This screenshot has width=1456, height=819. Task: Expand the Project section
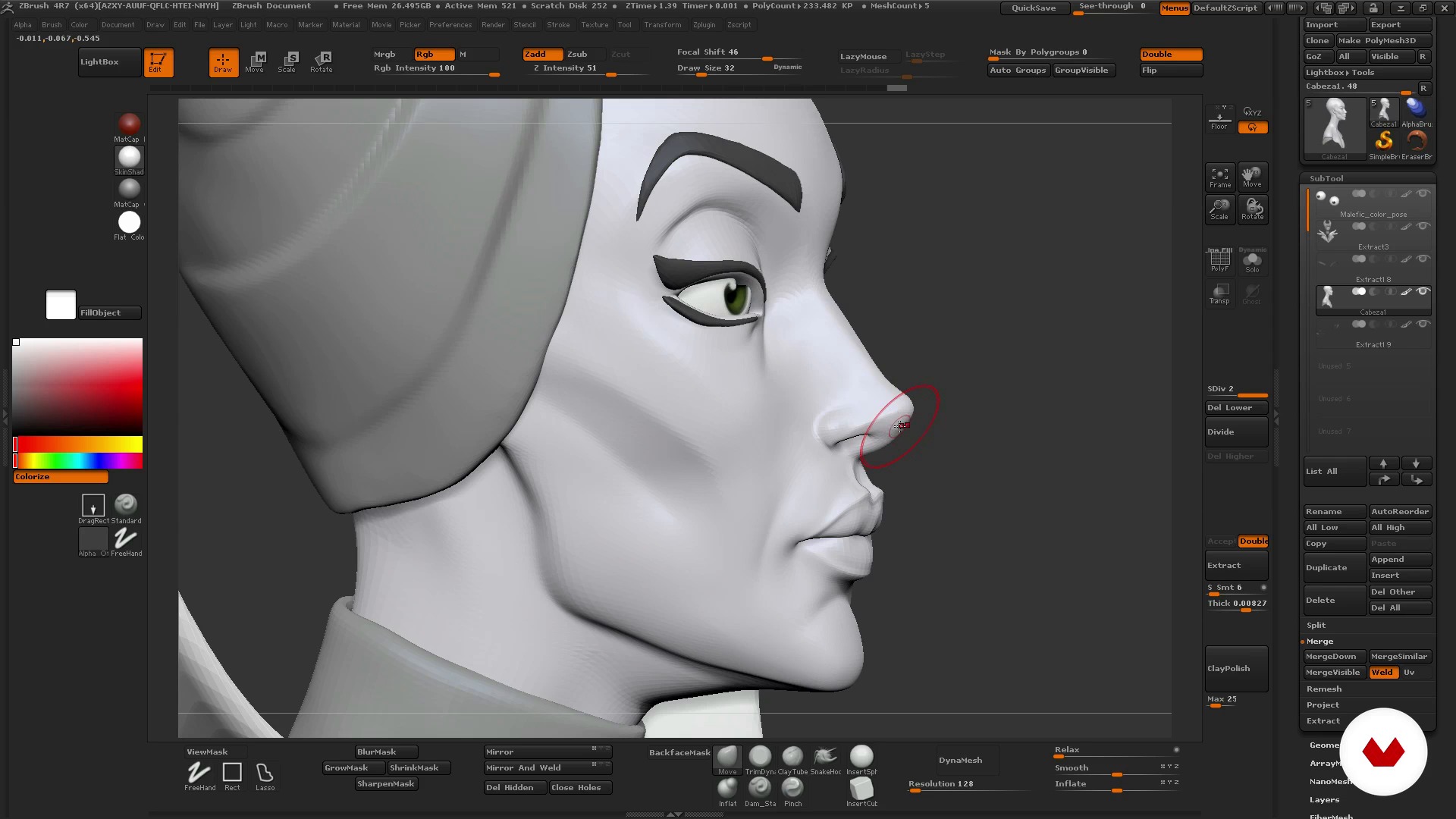1323,705
